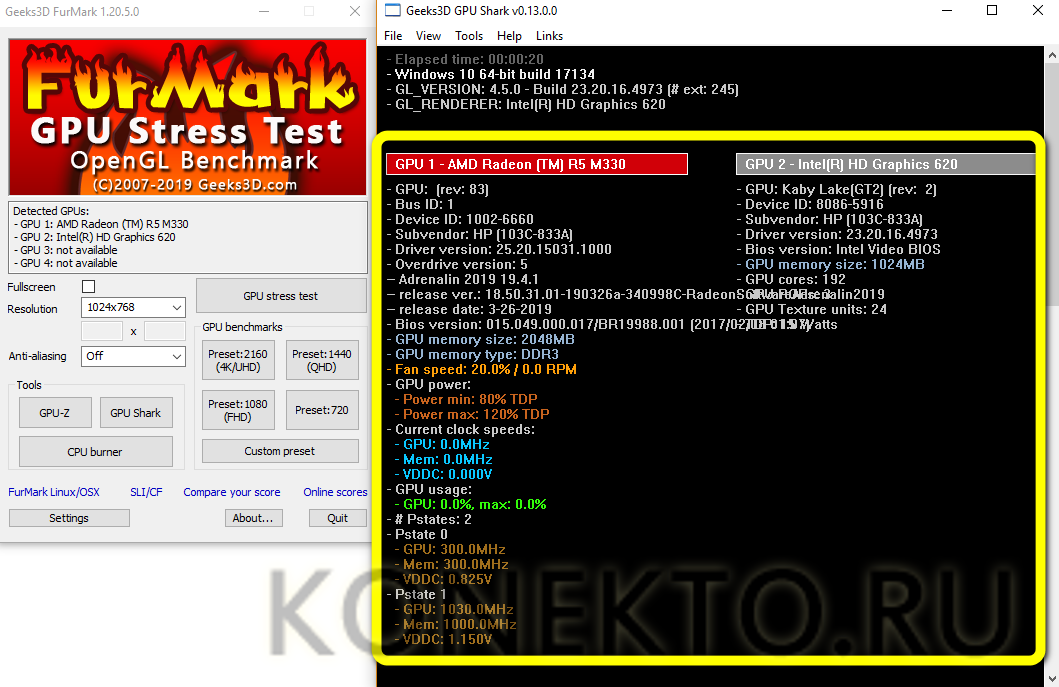Open the View menu in GPU Shark
Viewport: 1059px width, 687px height.
click(428, 36)
